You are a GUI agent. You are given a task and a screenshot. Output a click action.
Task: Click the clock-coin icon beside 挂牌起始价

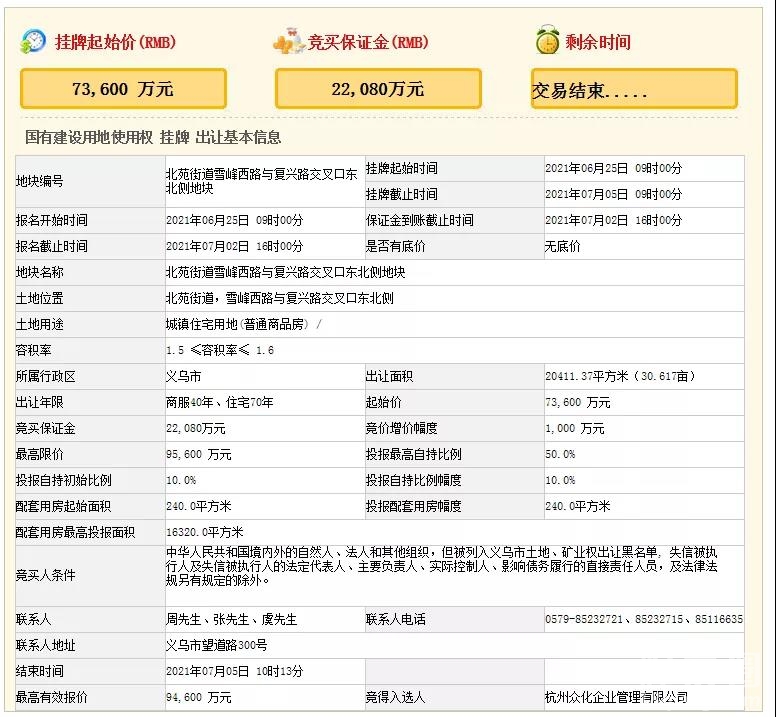[x=33, y=42]
